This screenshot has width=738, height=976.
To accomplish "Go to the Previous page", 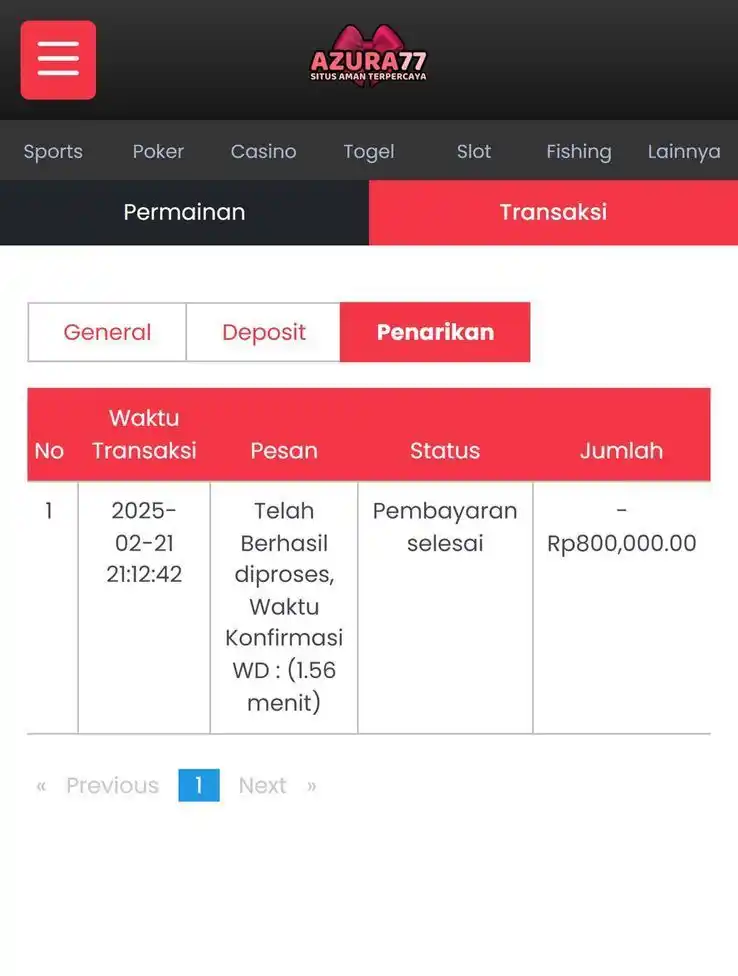I will tap(111, 786).
